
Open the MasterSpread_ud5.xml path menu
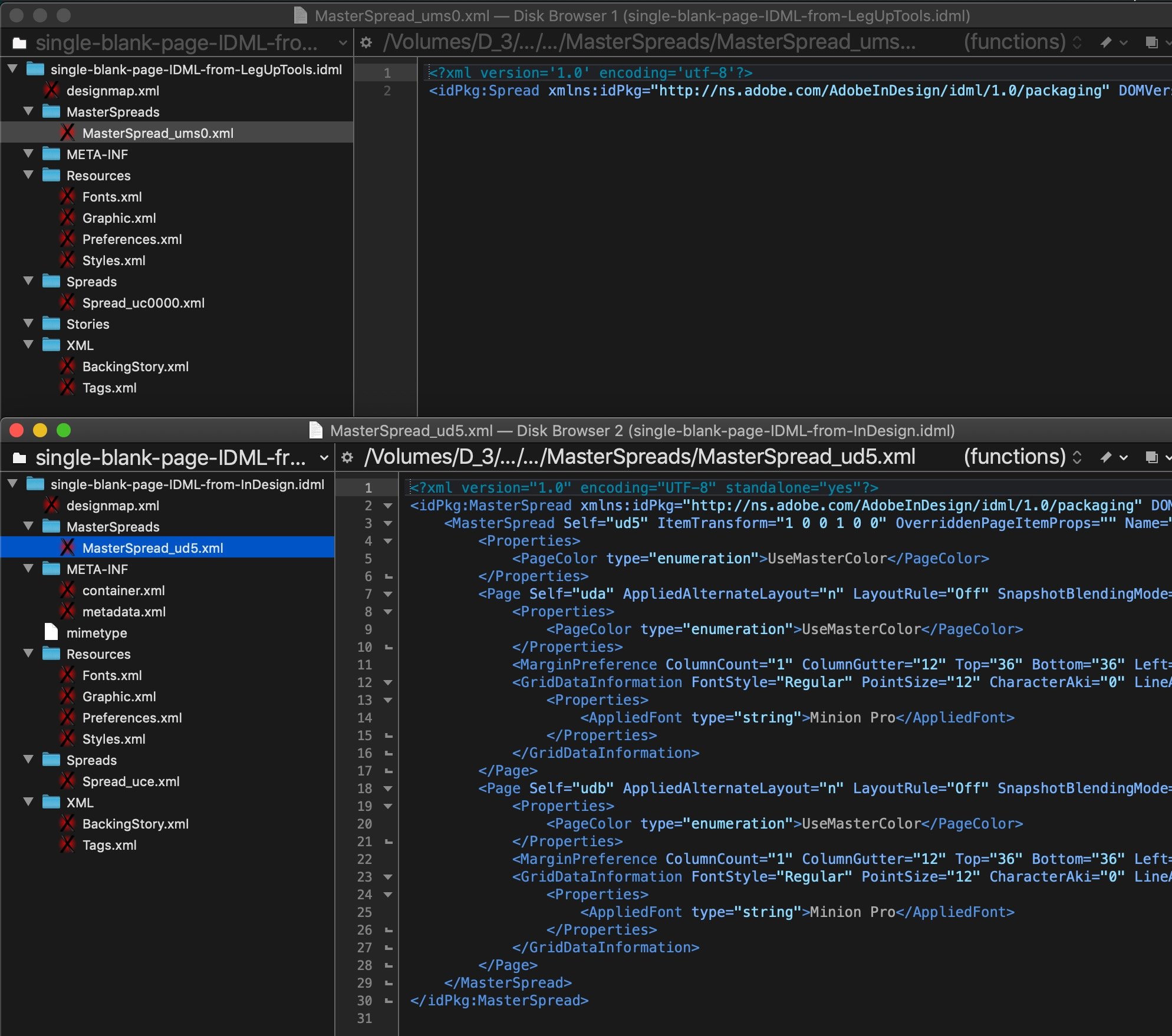pyautogui.click(x=640, y=457)
